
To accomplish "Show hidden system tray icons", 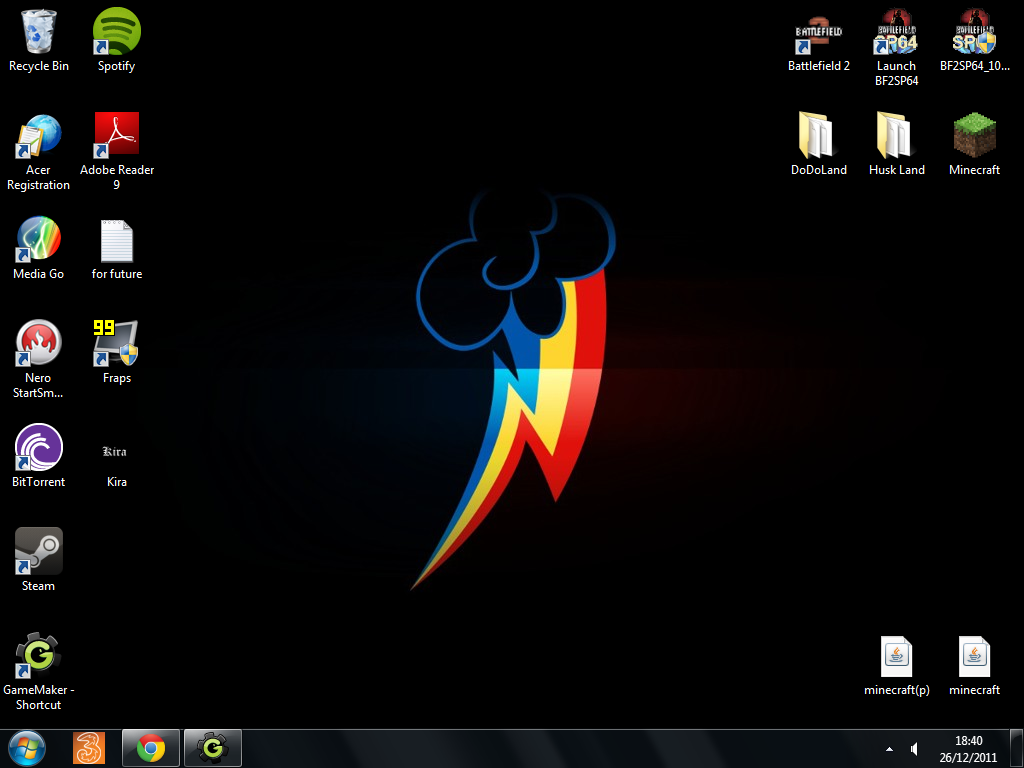I will (x=889, y=749).
